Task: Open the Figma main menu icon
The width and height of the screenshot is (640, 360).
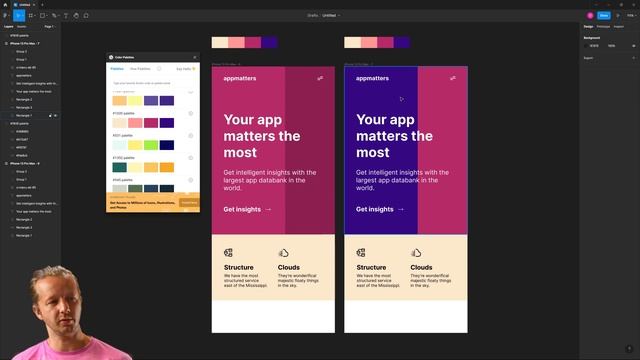Action: (5, 16)
